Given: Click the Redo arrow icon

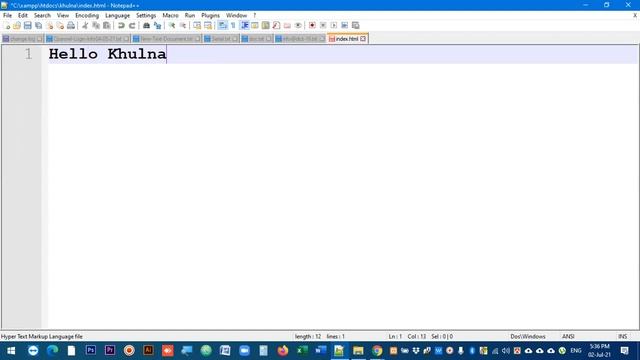Looking at the screenshot, I should click(x=132, y=26).
